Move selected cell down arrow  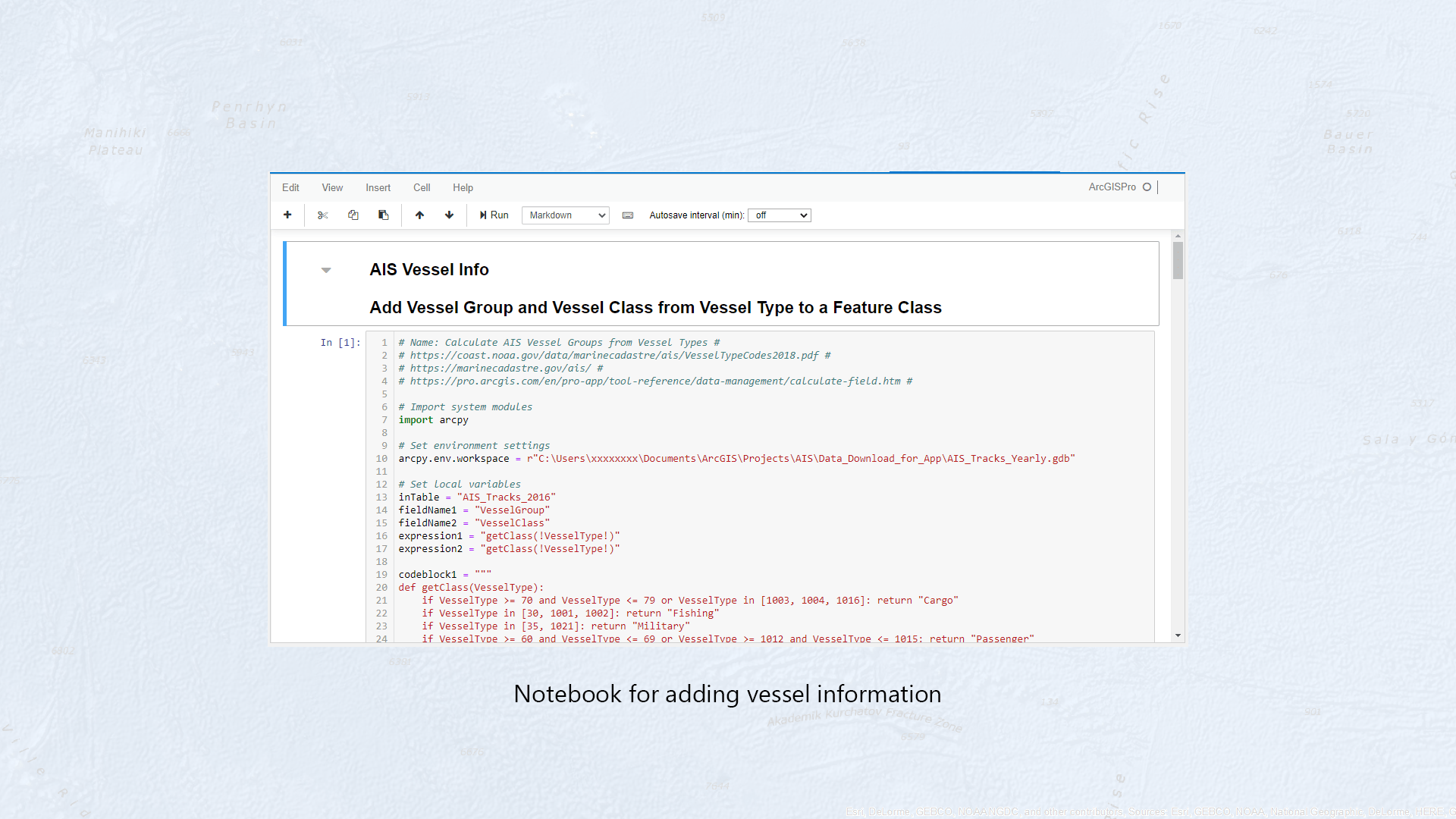(450, 215)
